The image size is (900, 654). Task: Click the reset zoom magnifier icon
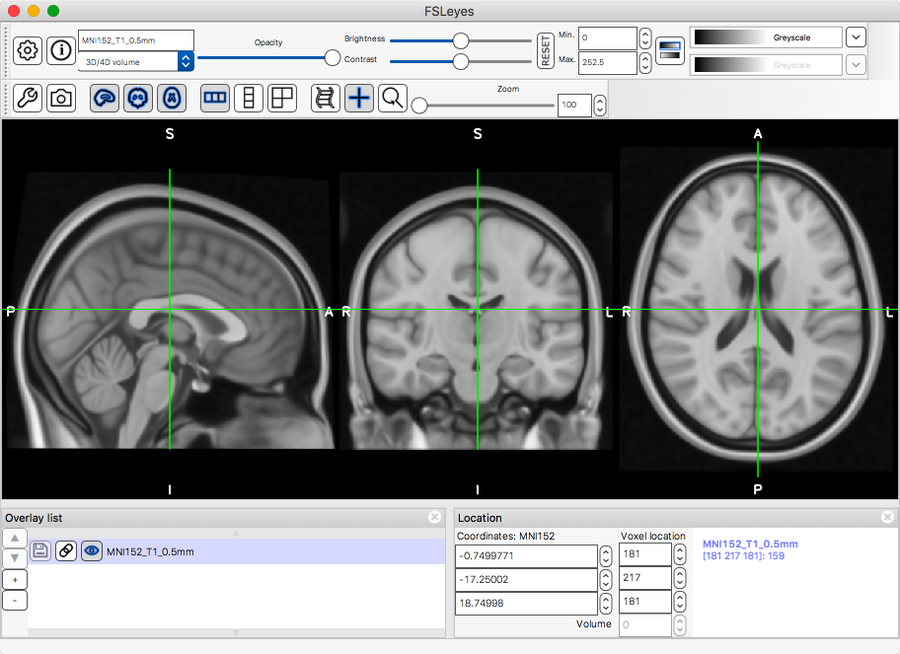coord(393,98)
